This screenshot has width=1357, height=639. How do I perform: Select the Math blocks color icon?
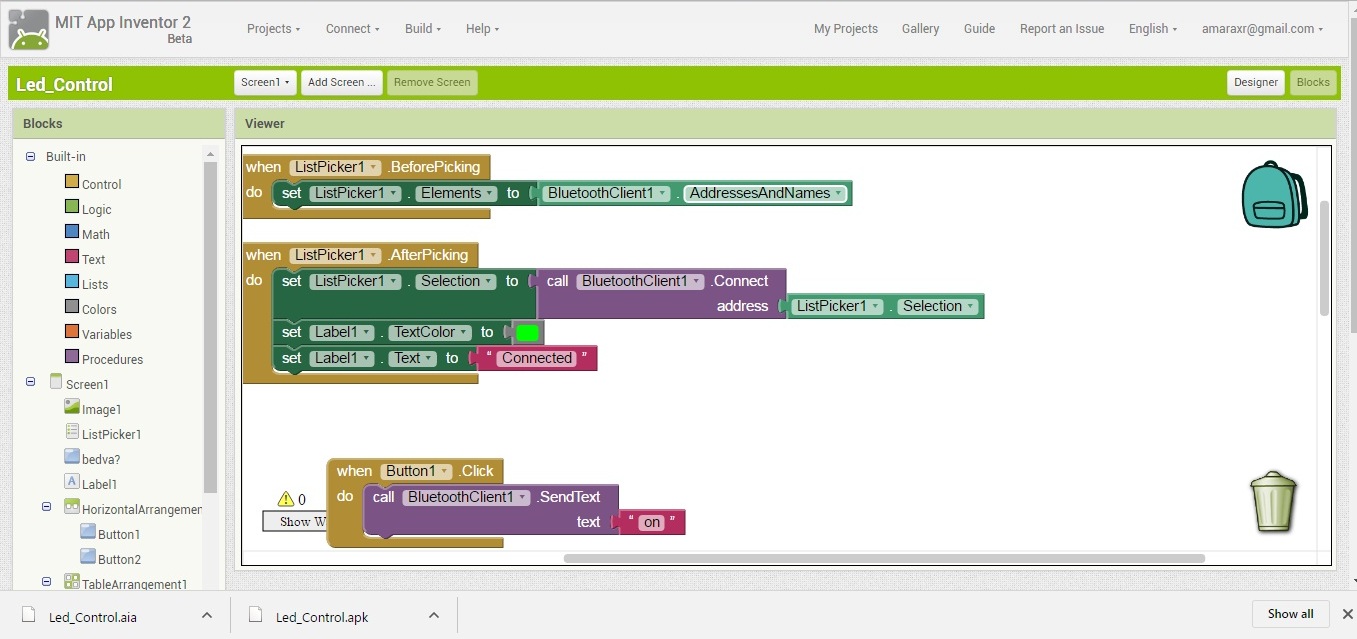72,232
